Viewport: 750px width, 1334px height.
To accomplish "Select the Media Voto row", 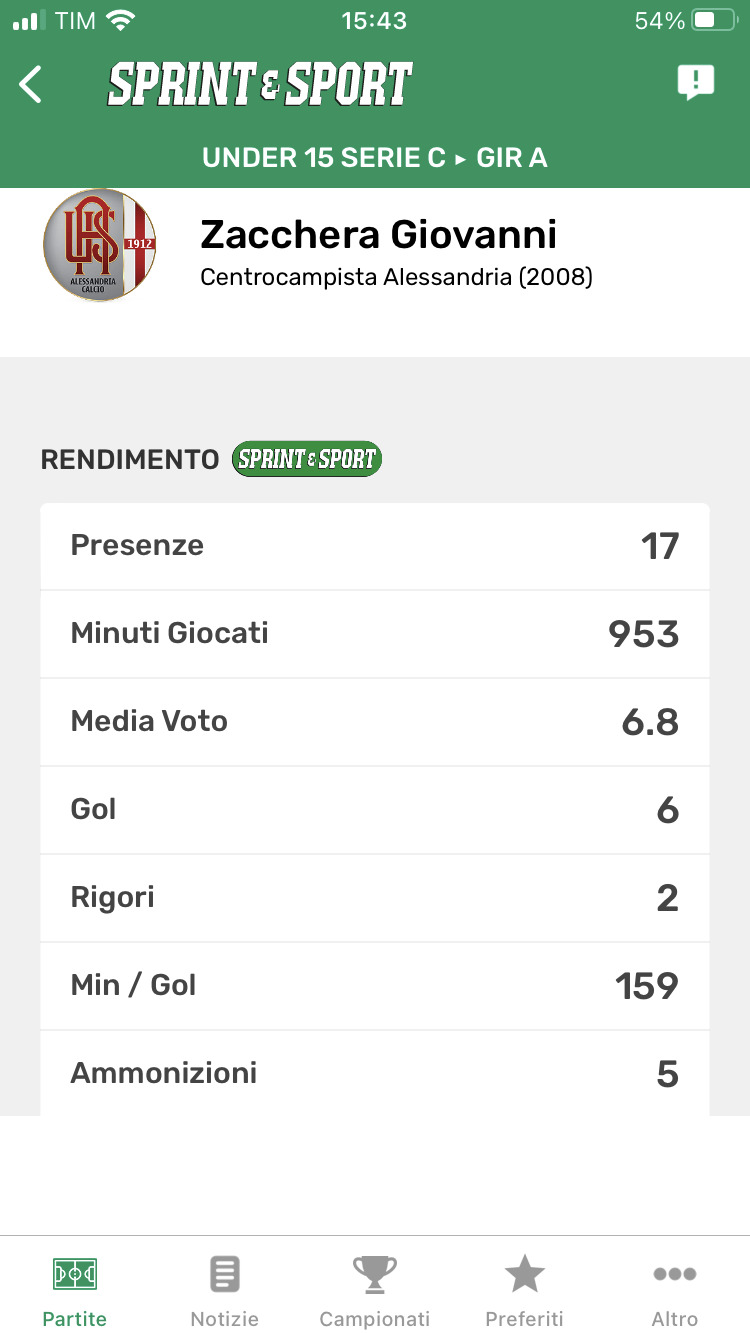I will [375, 722].
